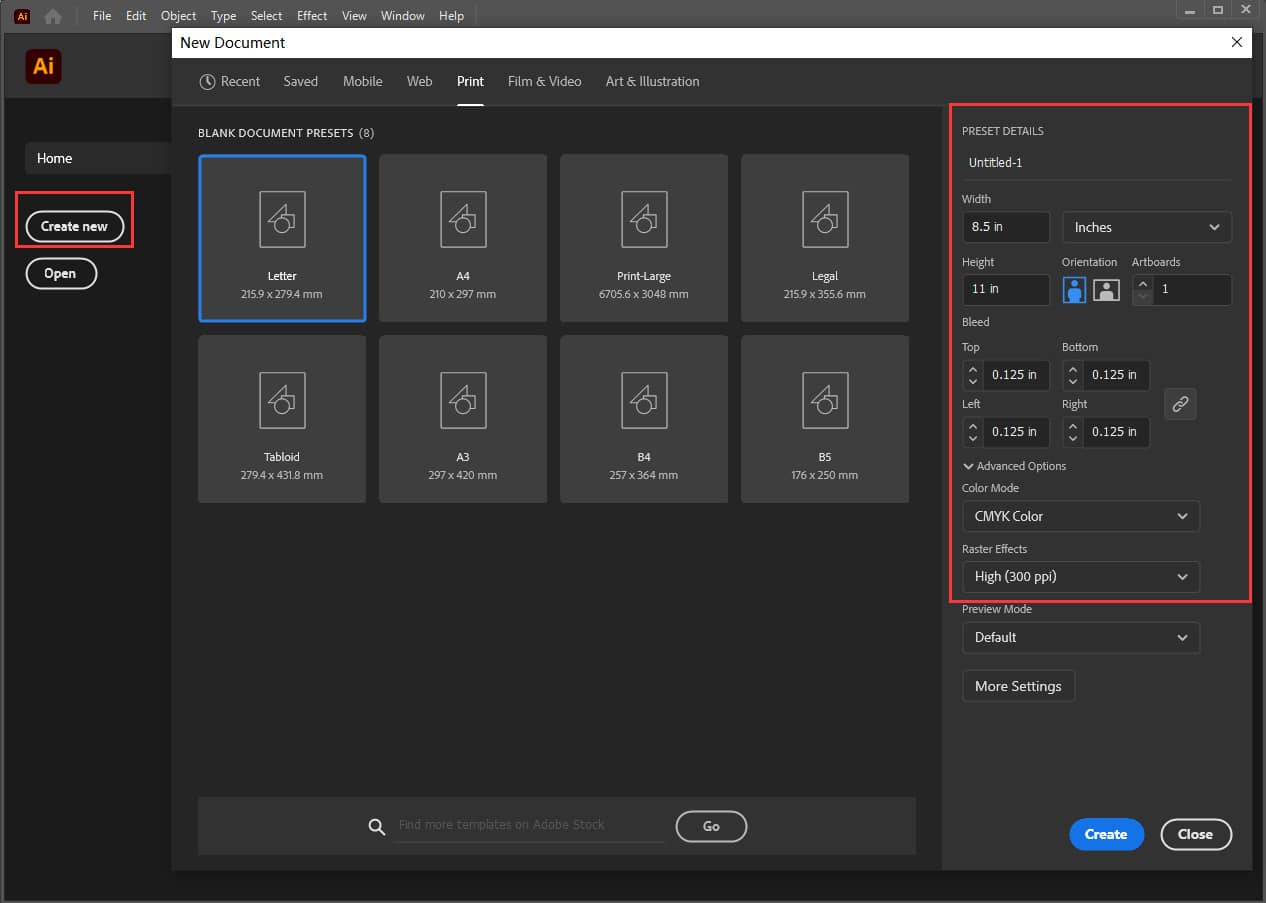Viewport: 1266px width, 903px height.
Task: Choose the B5 preset thumbnail
Action: click(x=825, y=419)
